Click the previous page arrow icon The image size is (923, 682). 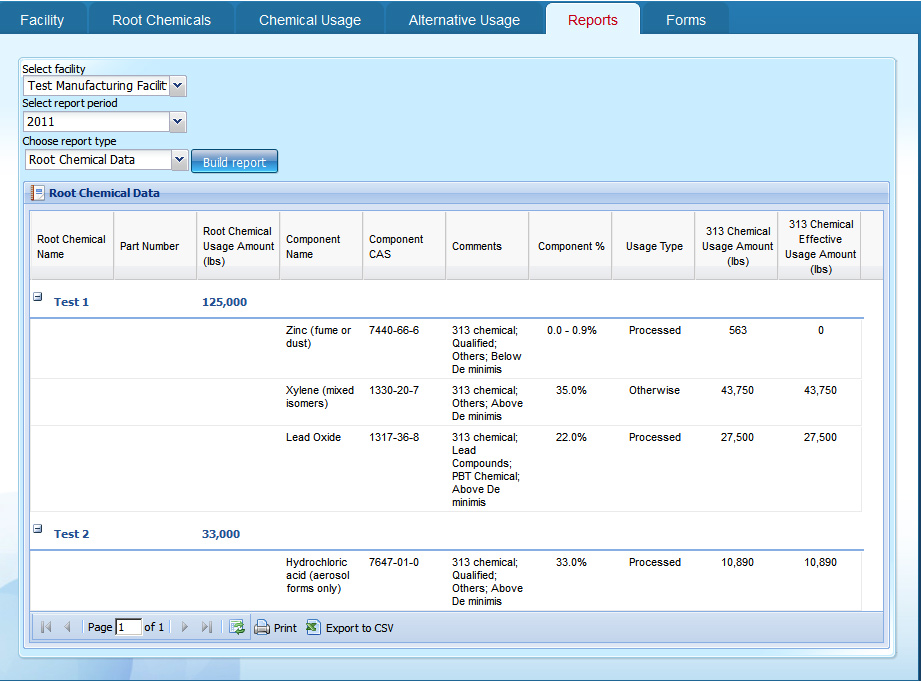click(68, 627)
